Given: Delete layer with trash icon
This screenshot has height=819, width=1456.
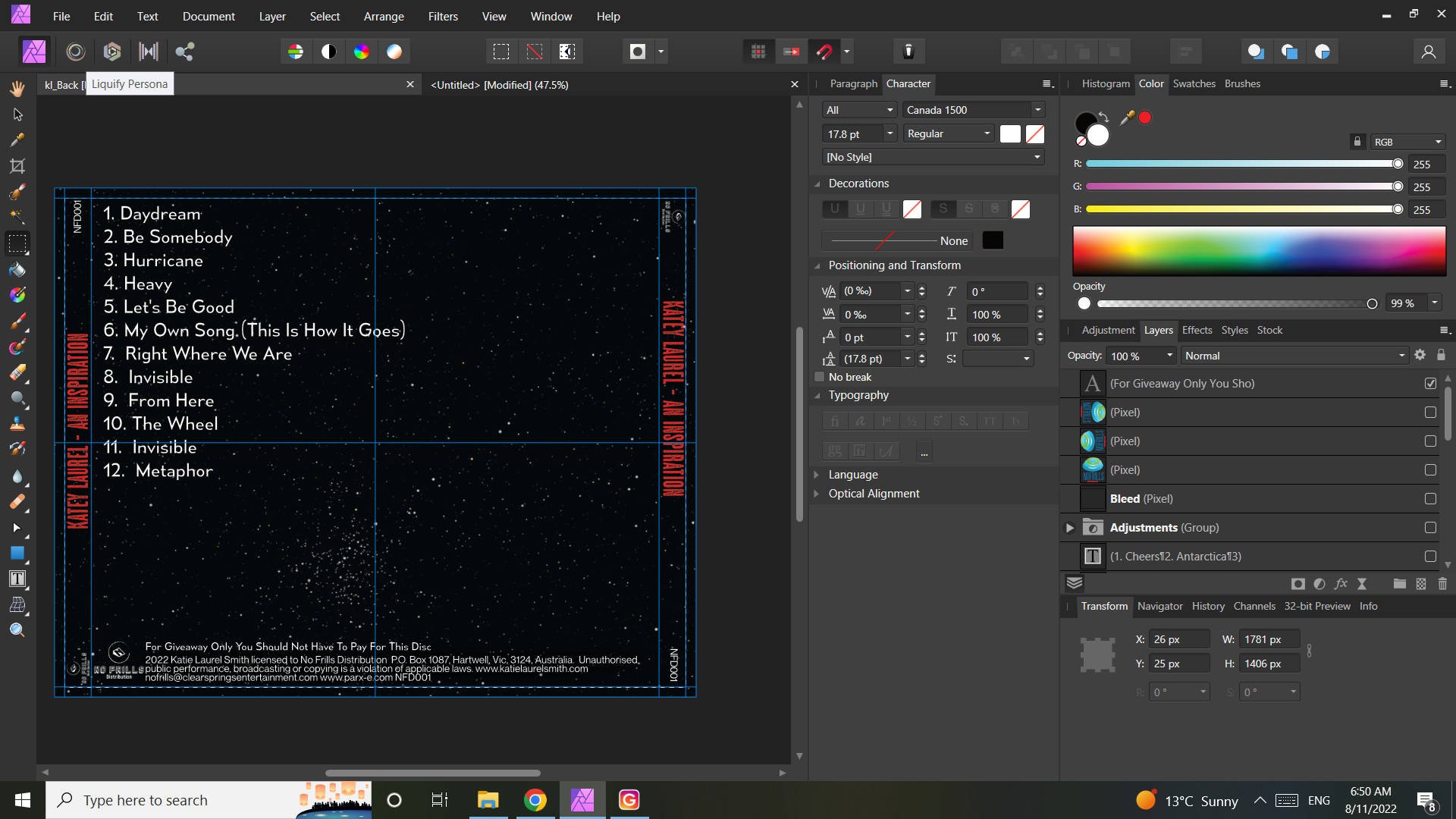Looking at the screenshot, I should [x=1442, y=584].
